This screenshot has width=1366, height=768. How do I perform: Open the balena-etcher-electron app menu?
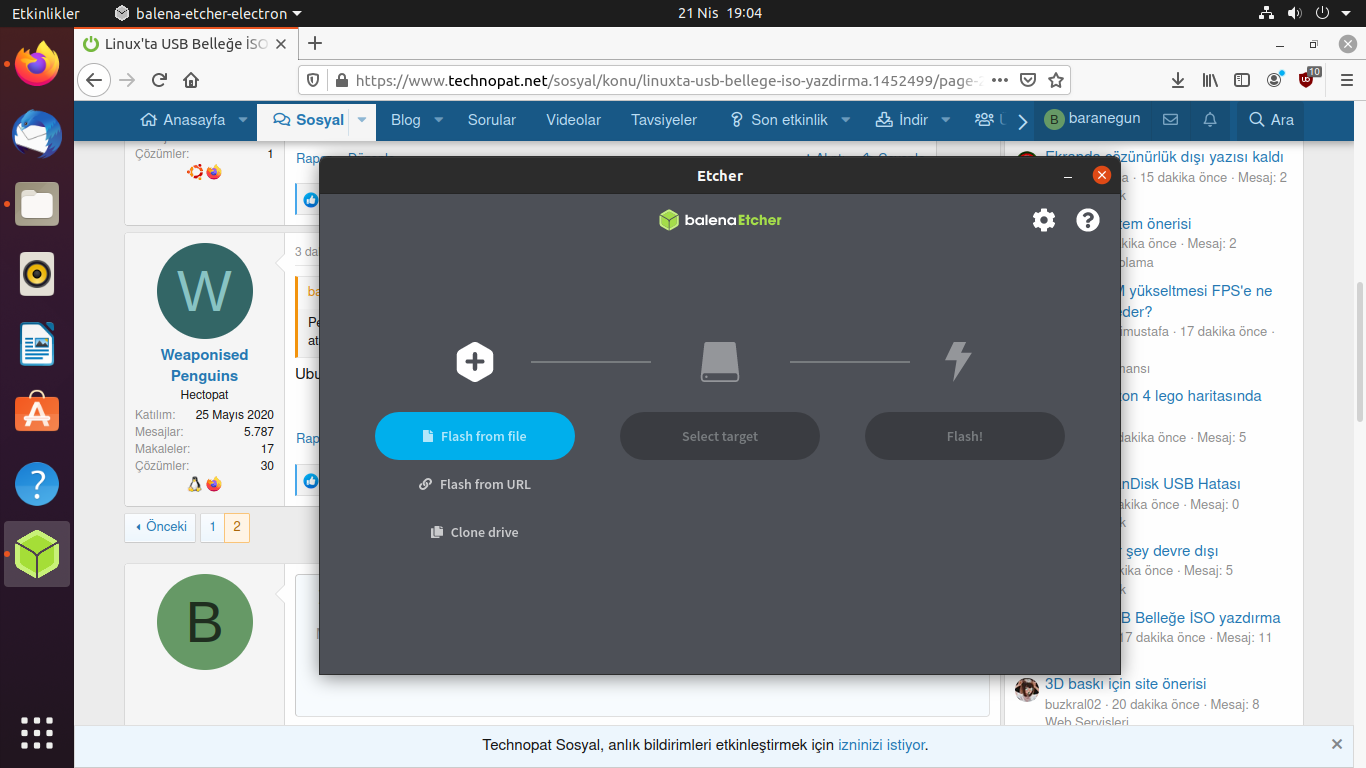209,13
